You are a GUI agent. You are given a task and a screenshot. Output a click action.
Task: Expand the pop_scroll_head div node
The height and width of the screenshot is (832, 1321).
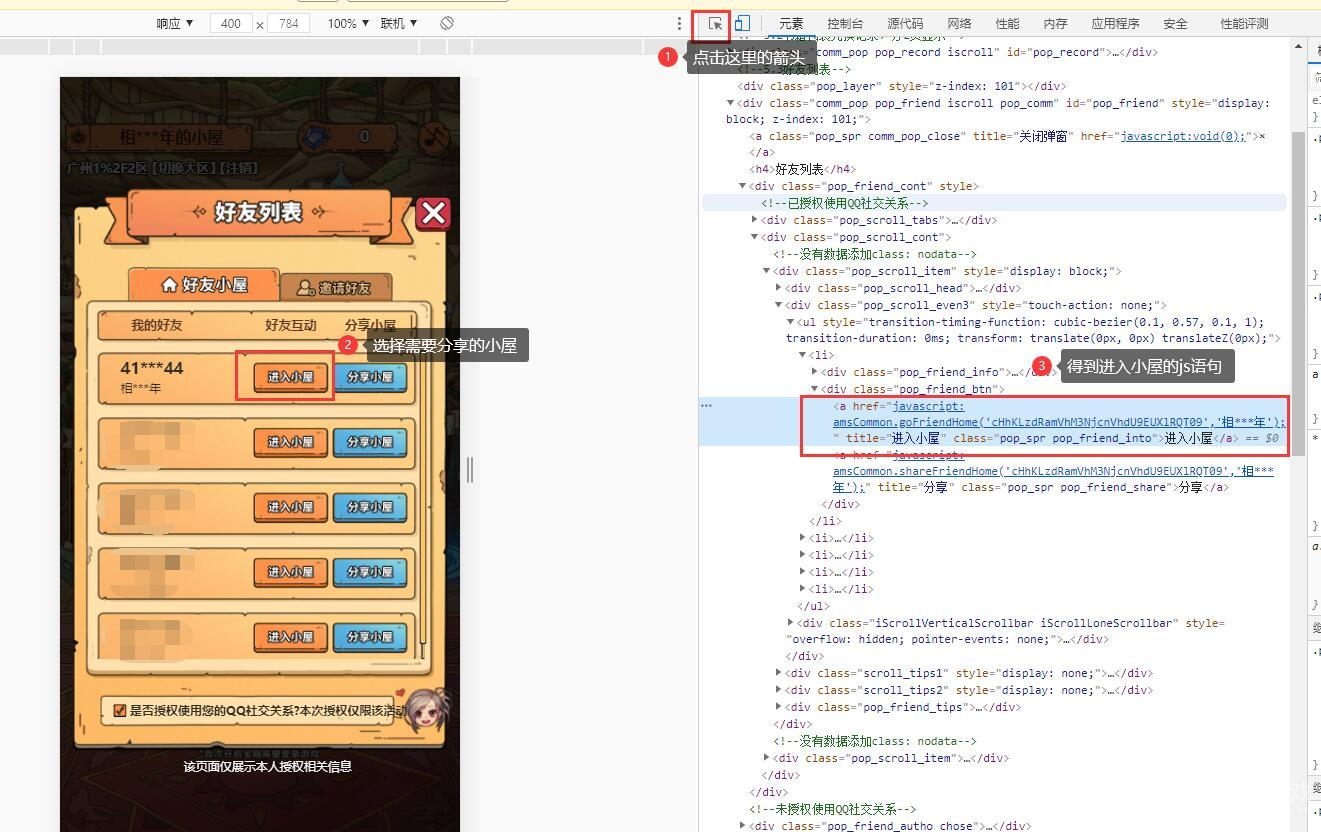778,288
